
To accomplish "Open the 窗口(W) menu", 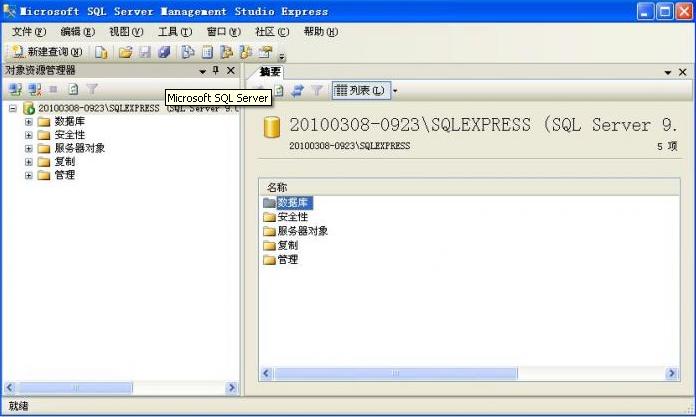I will (x=224, y=32).
